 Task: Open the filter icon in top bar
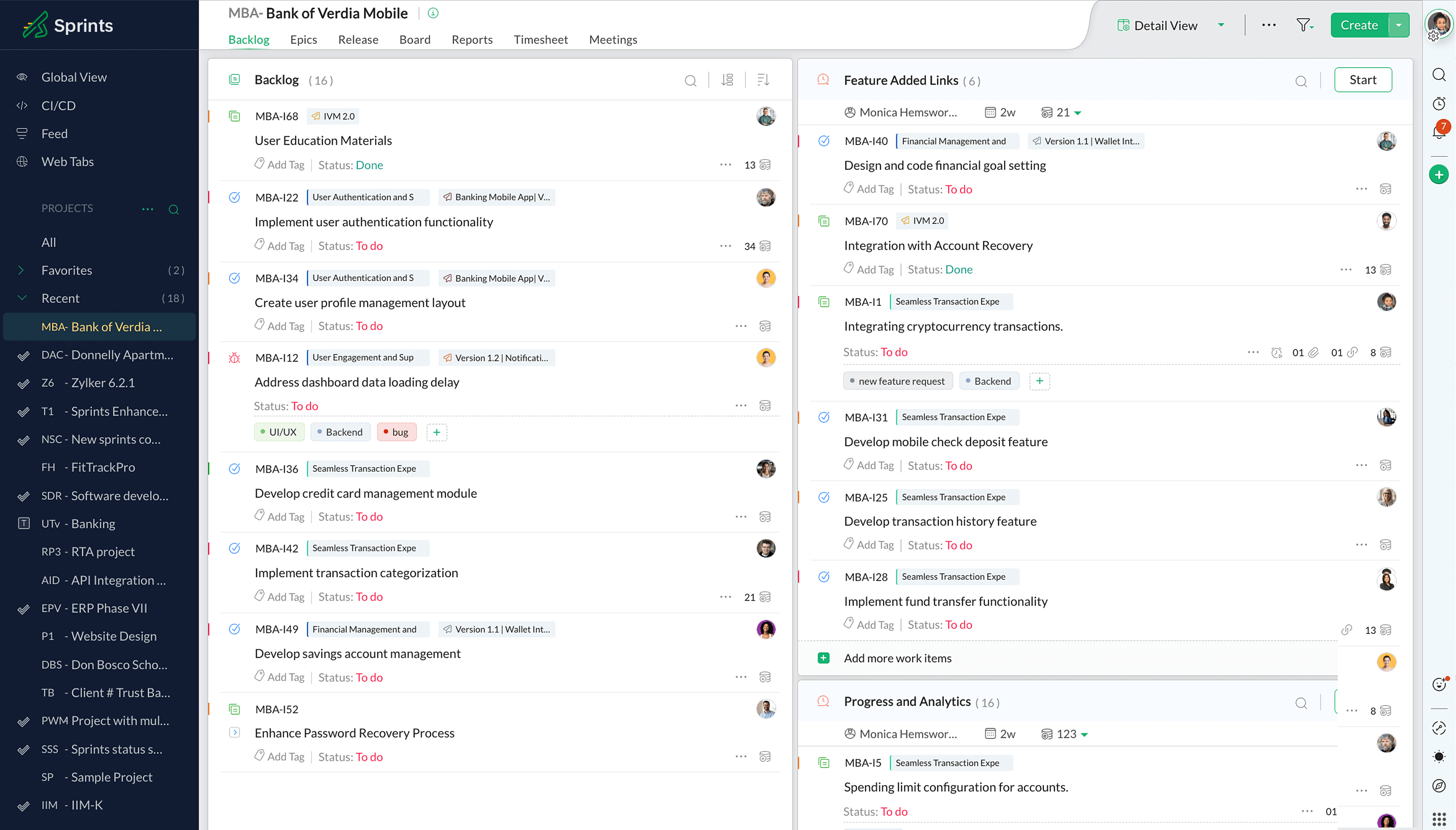1304,25
